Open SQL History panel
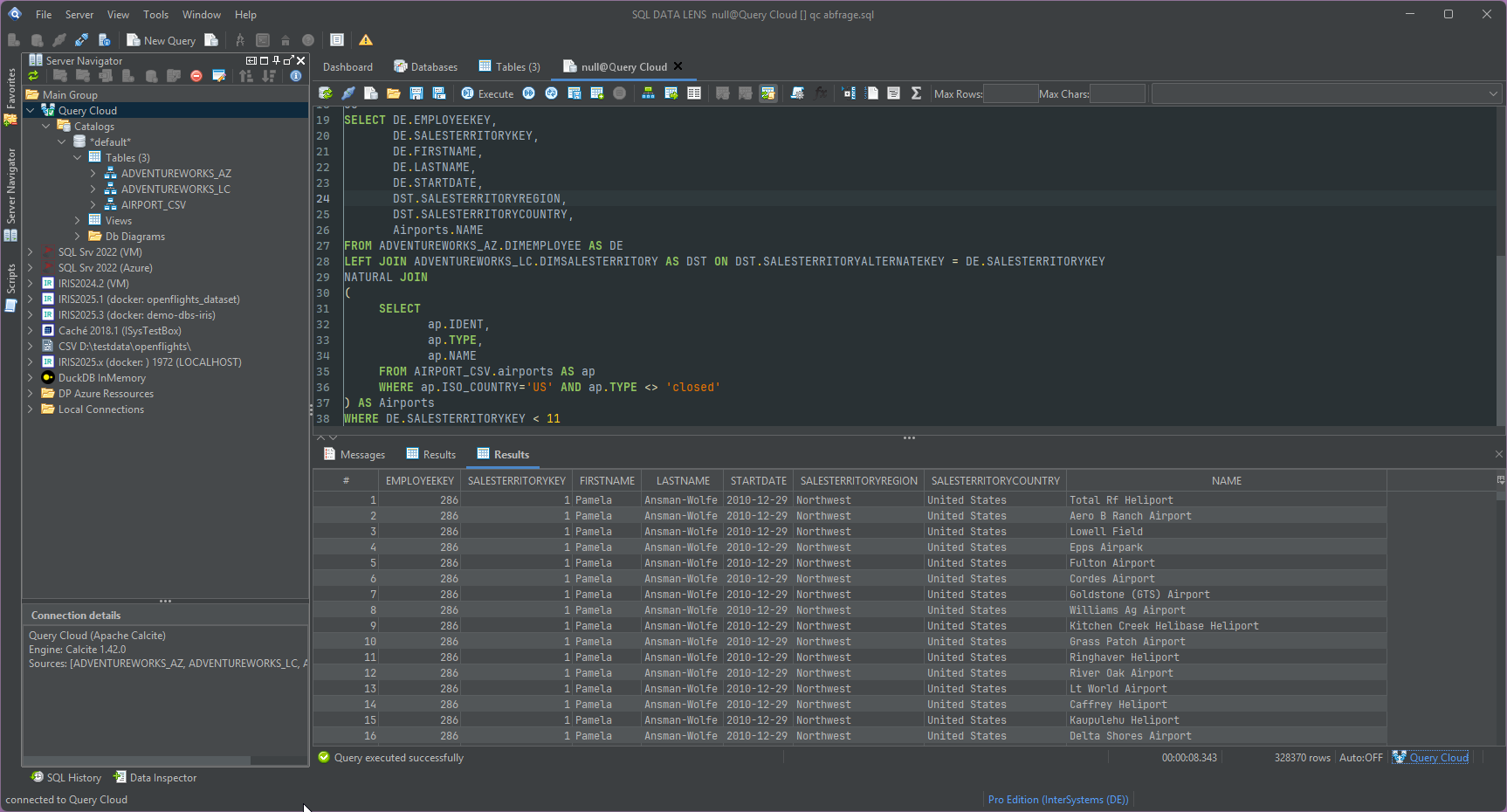 point(66,778)
